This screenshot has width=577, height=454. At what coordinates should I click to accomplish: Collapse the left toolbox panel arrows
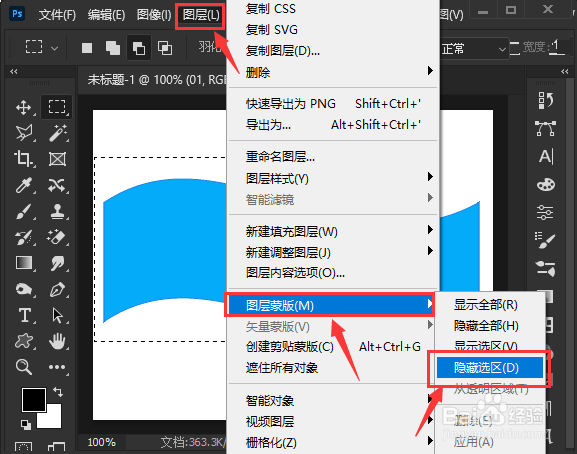coord(14,71)
